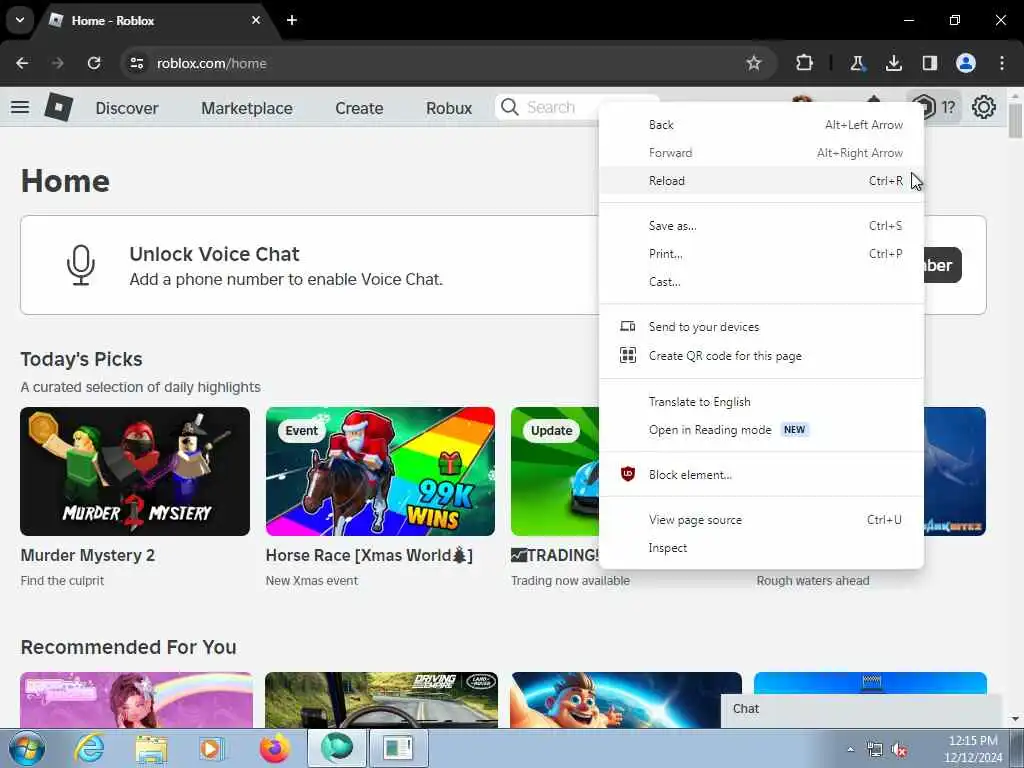Close the Home - Roblox tab

(x=256, y=20)
